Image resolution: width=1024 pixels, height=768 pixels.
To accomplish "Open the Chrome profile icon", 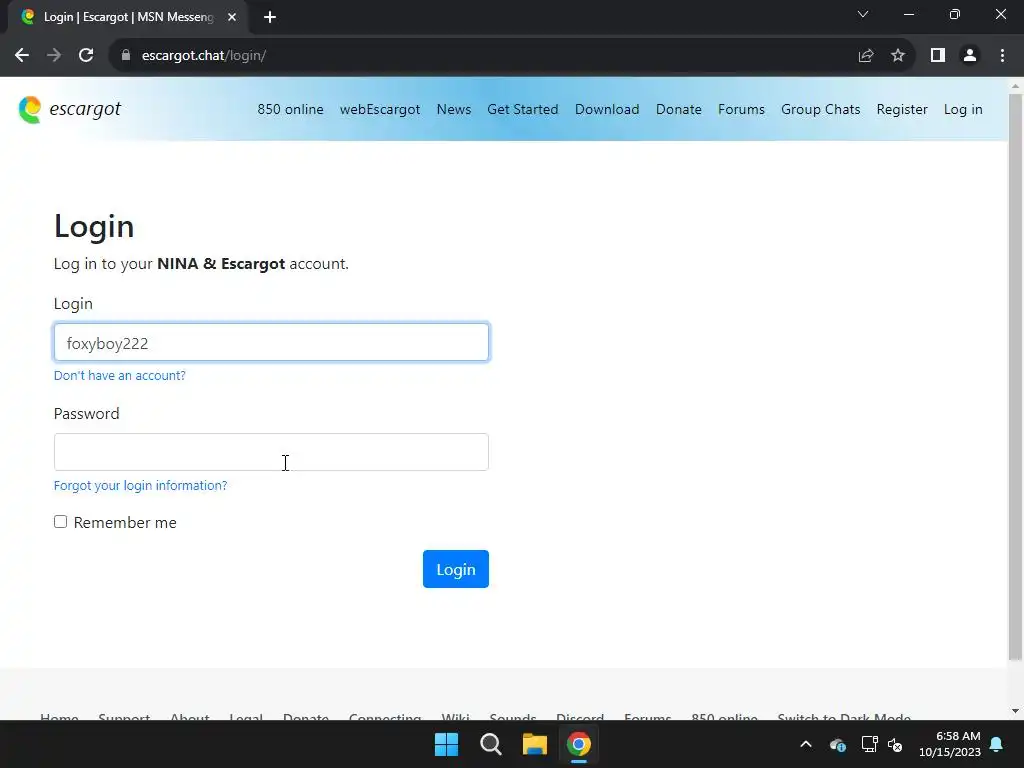I will [970, 56].
